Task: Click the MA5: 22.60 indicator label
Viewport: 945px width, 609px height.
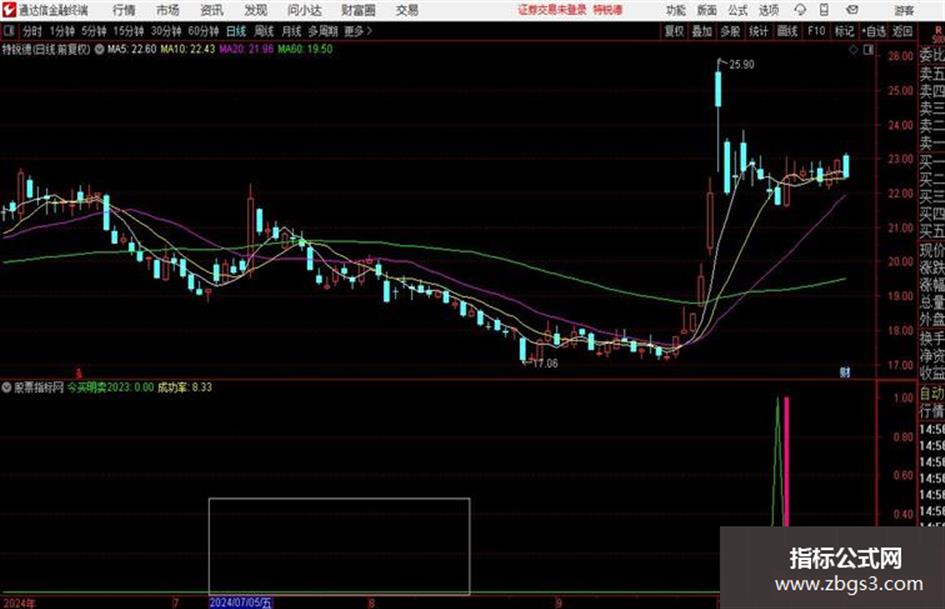Action: (x=132, y=49)
